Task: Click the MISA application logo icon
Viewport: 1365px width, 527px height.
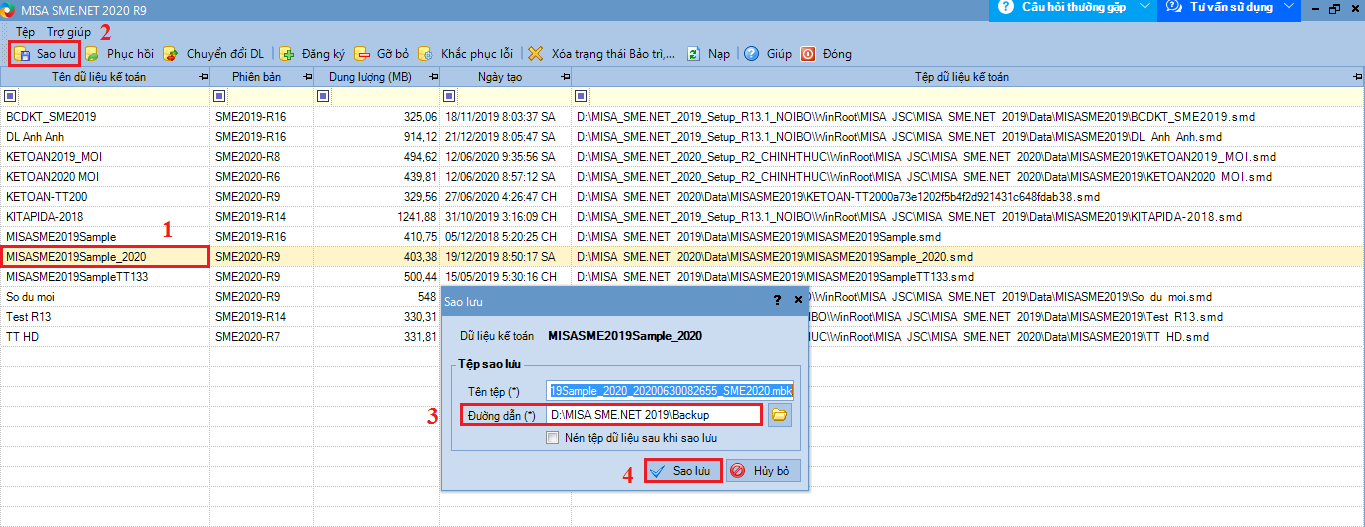Action: point(9,9)
